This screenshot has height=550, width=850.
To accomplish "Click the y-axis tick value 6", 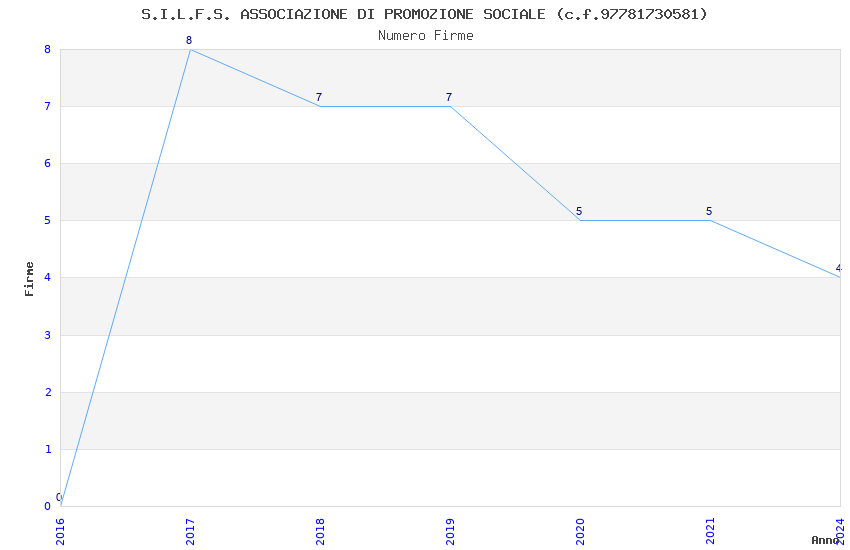I will [48, 164].
